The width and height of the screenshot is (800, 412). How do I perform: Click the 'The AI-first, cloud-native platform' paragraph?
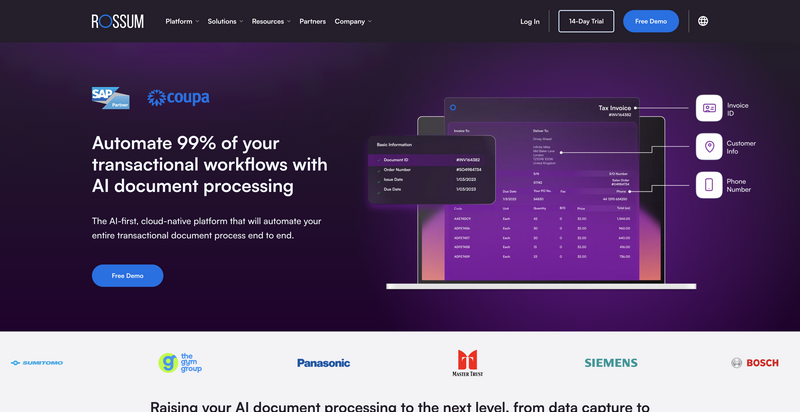click(207, 228)
